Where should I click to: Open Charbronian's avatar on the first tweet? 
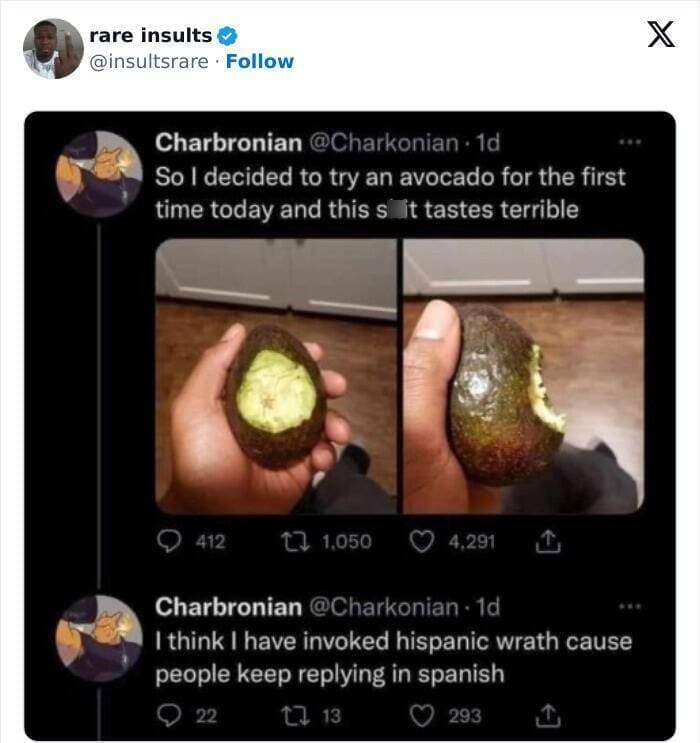[x=99, y=173]
